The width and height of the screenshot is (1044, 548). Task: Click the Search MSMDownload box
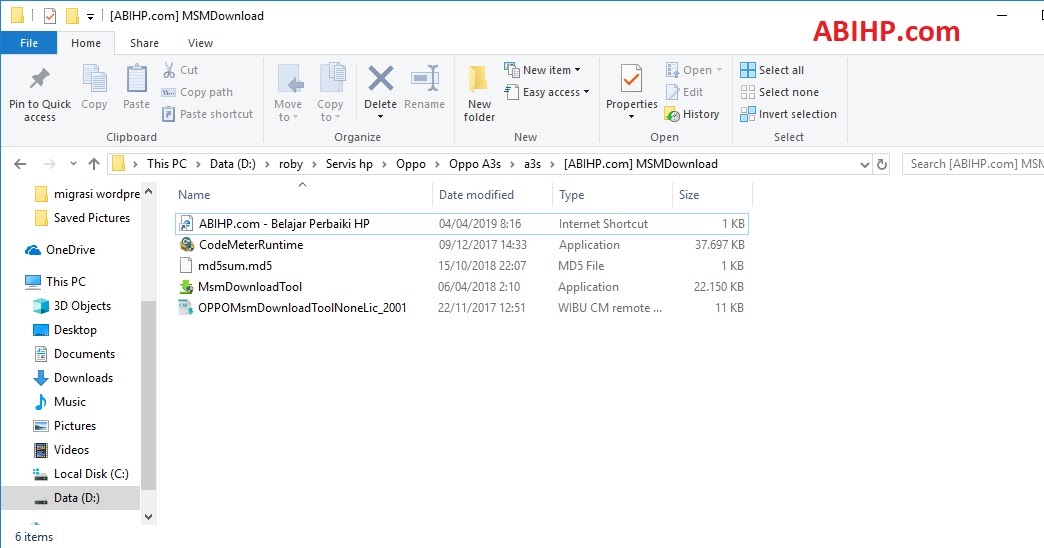click(x=972, y=164)
